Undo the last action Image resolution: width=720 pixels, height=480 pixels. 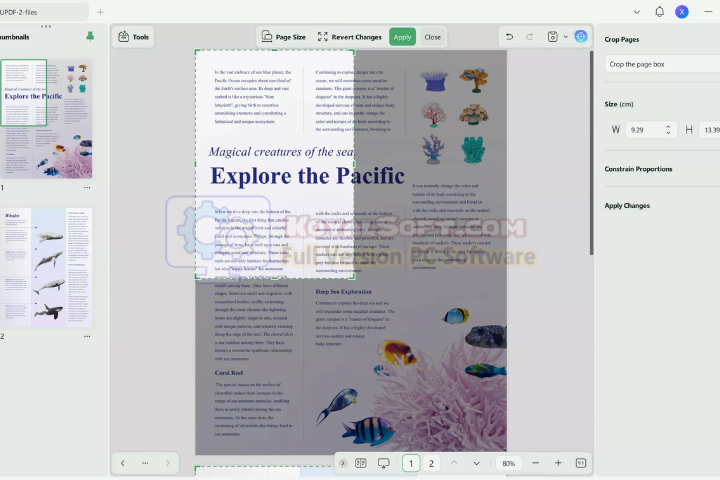(x=509, y=37)
